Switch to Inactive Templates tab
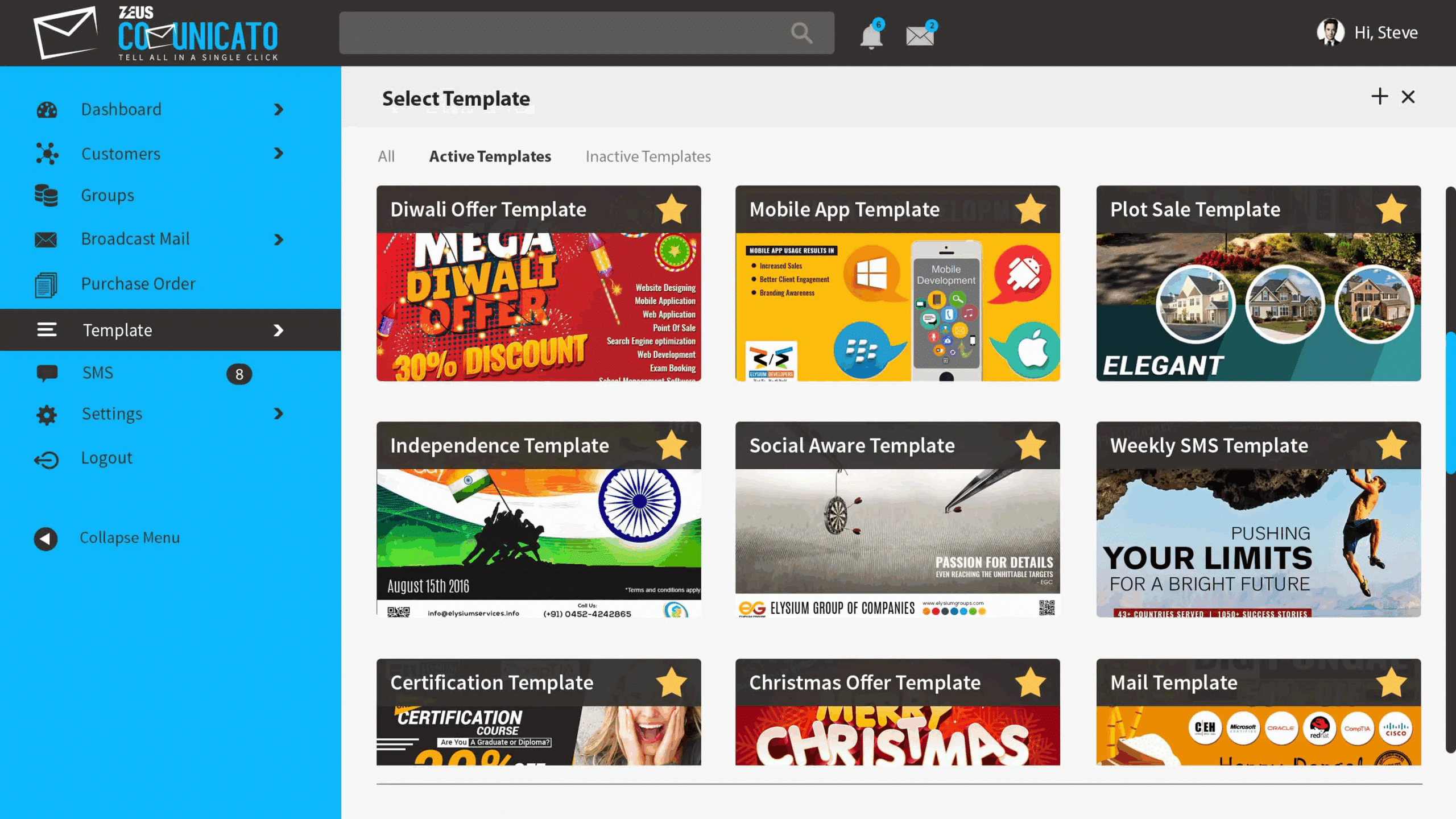 tap(648, 156)
